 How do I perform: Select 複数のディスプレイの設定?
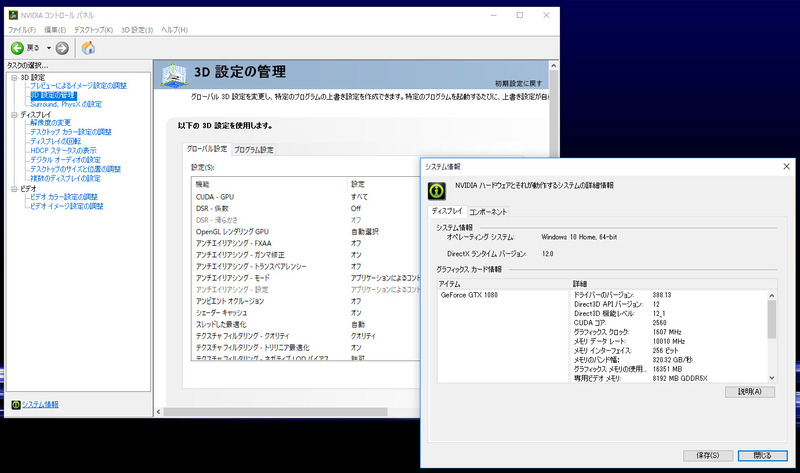[65, 178]
